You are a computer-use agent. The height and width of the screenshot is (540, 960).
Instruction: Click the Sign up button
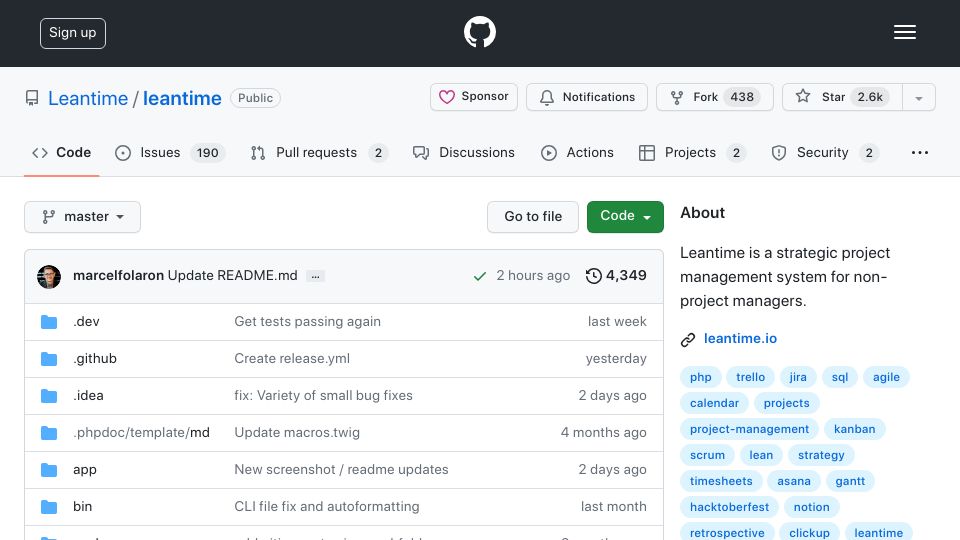click(x=73, y=33)
